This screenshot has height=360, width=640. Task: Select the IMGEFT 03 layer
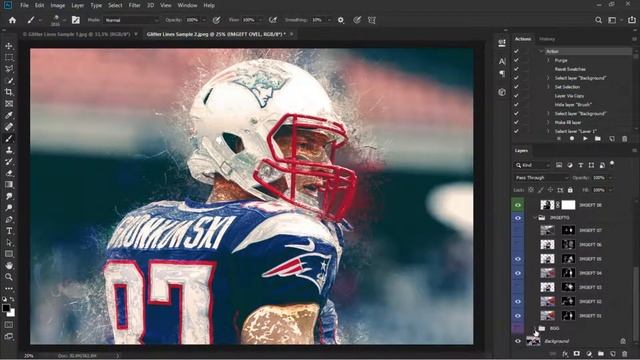point(590,287)
